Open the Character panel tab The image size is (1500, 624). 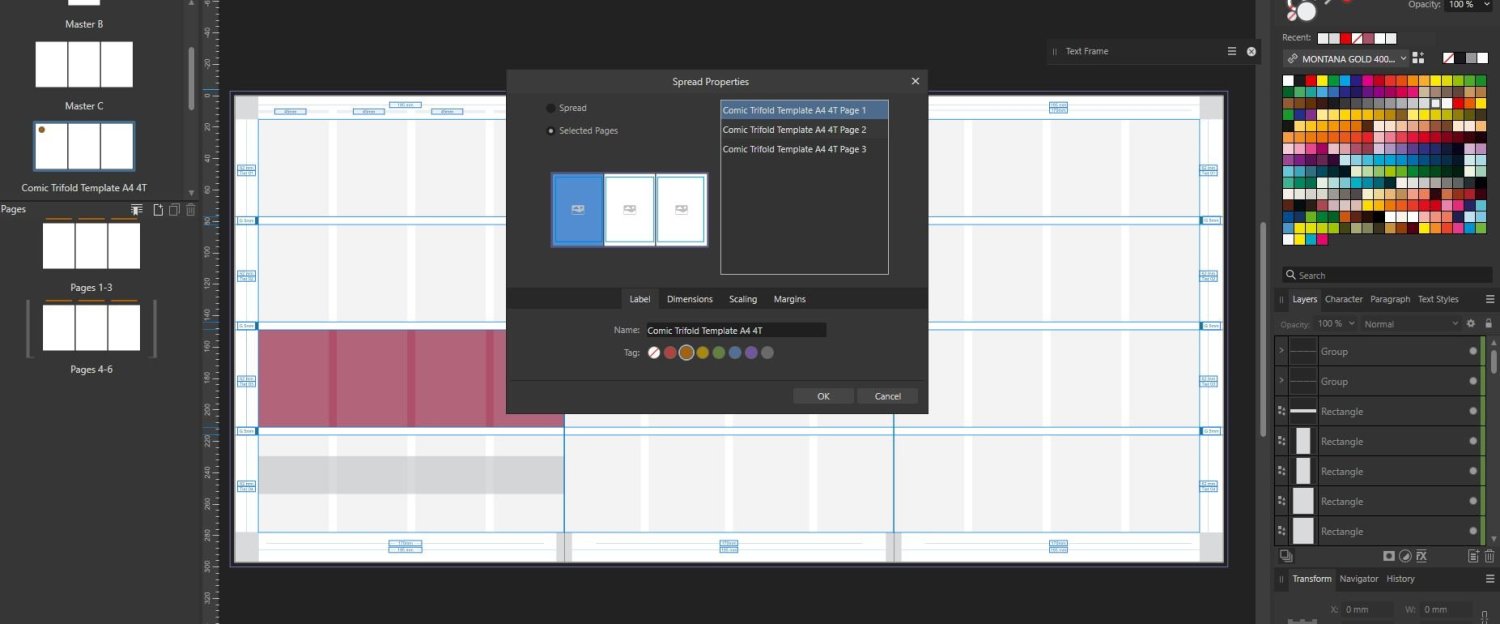(1343, 299)
